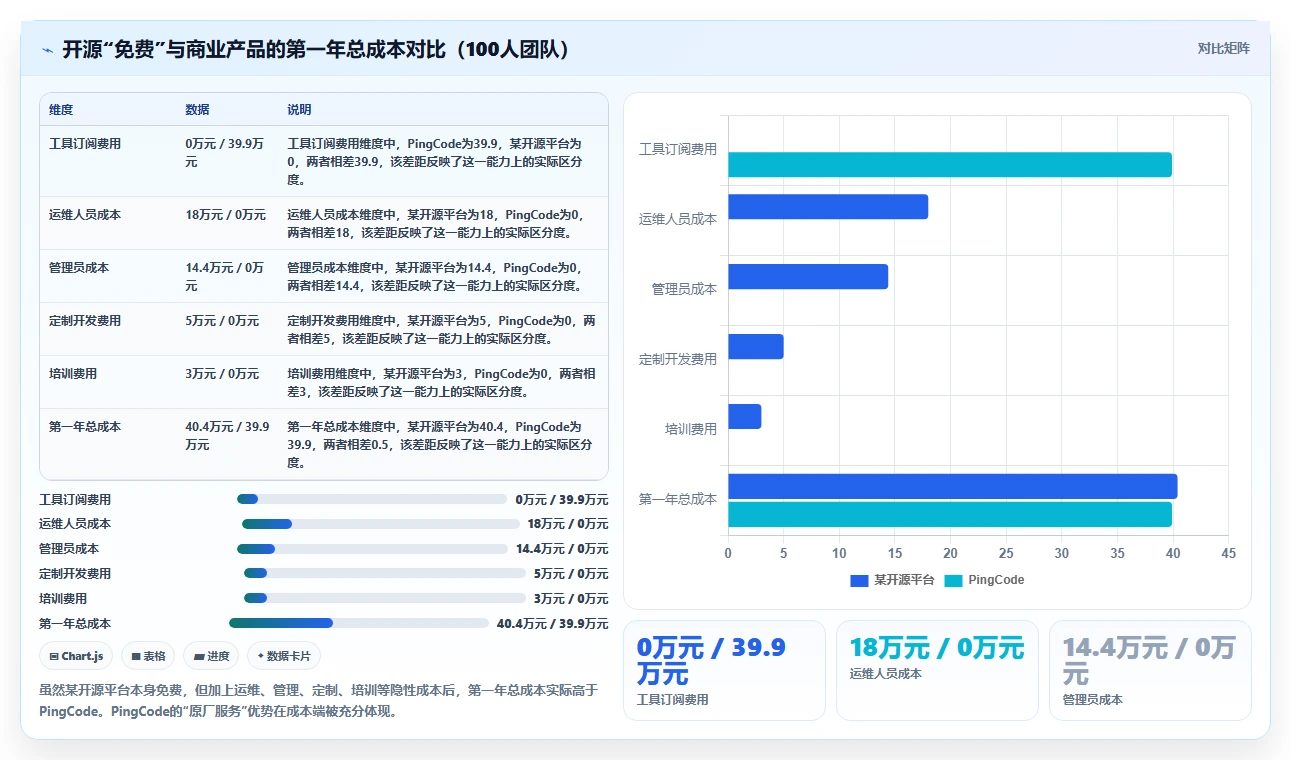Image resolution: width=1291 pixels, height=760 pixels.
Task: Click the 维度 table column header
Action: tap(61, 110)
